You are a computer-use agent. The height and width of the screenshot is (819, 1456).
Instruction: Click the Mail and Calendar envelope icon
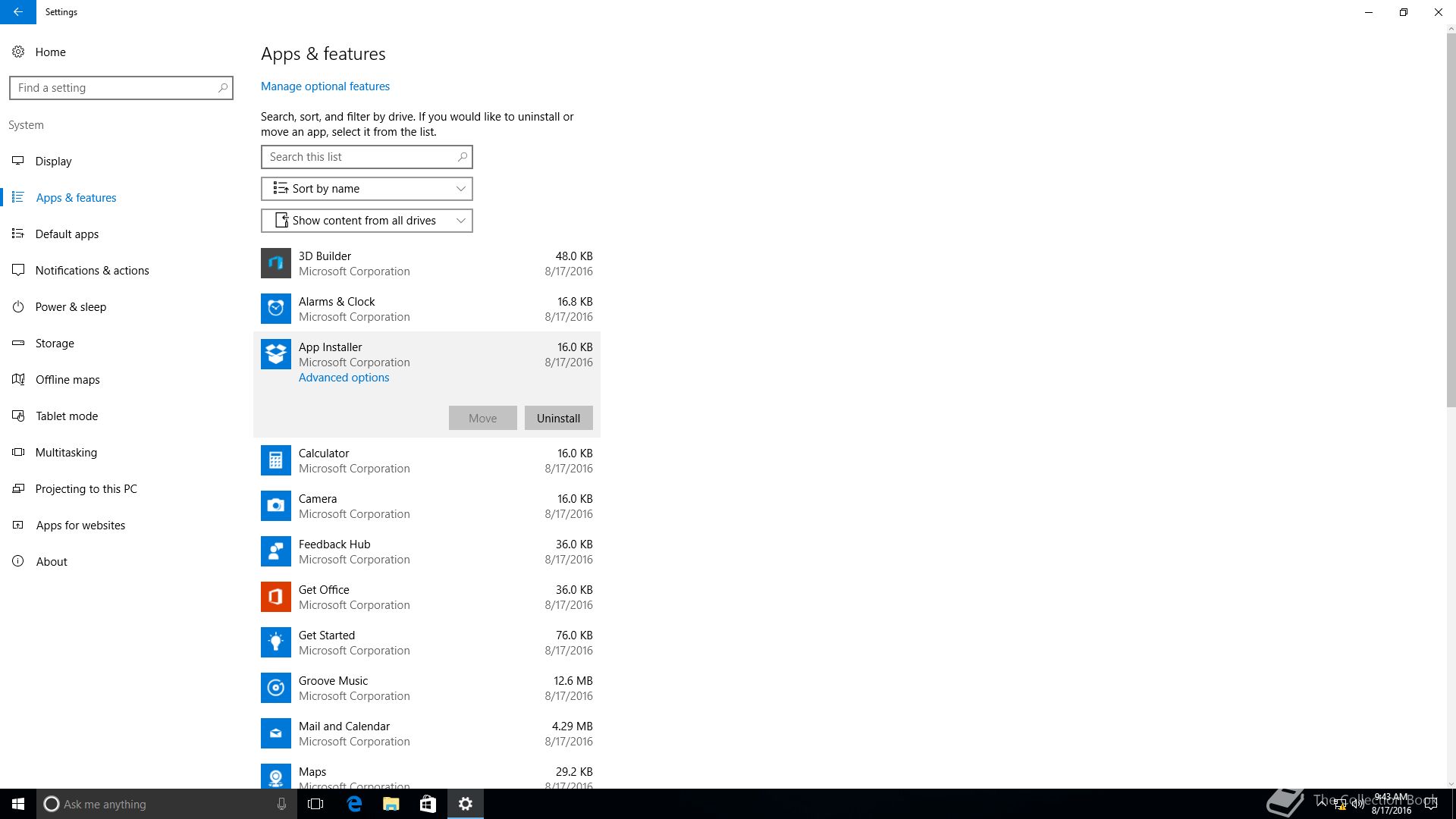tap(276, 733)
